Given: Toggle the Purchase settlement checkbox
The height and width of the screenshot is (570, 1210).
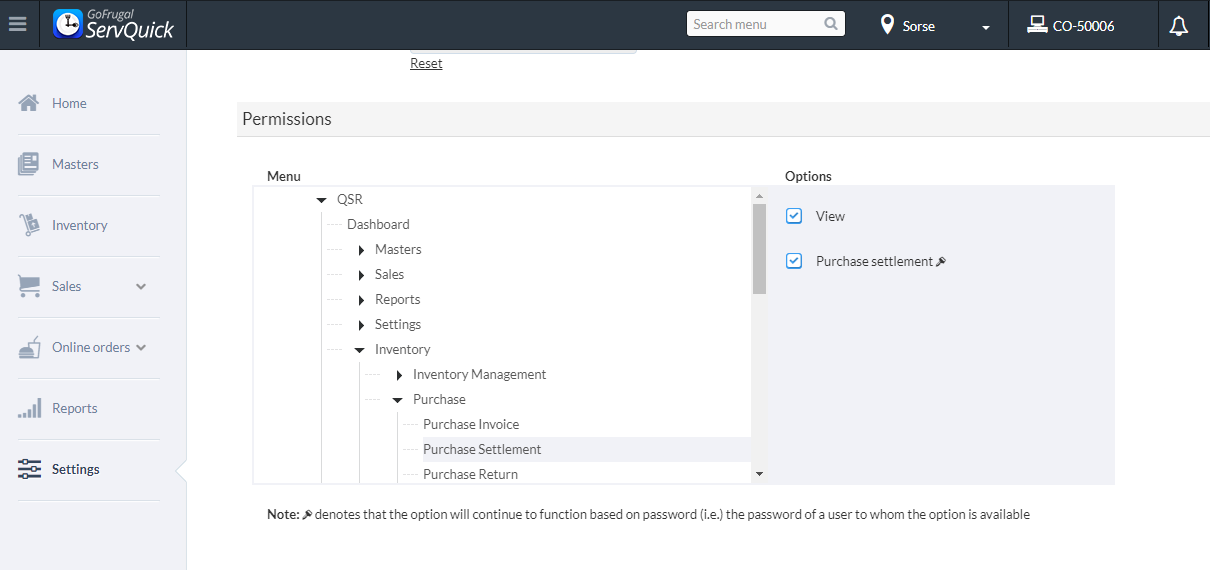Looking at the screenshot, I should (794, 261).
